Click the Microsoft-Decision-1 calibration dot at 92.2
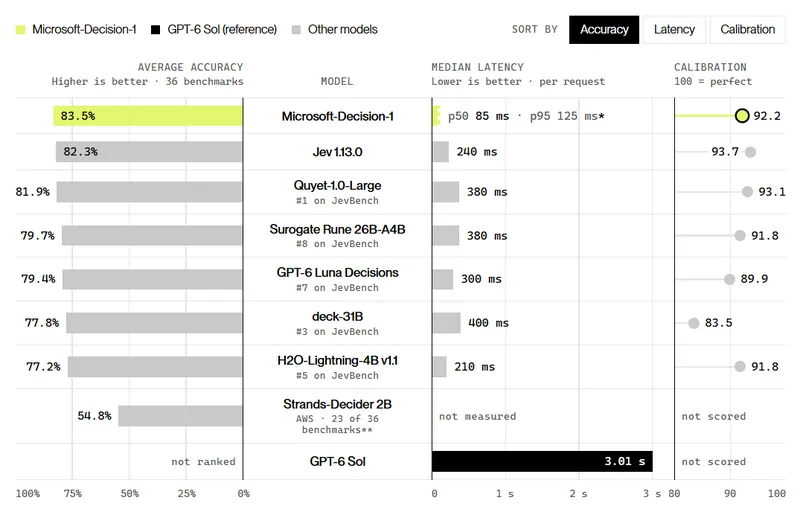 click(x=742, y=116)
